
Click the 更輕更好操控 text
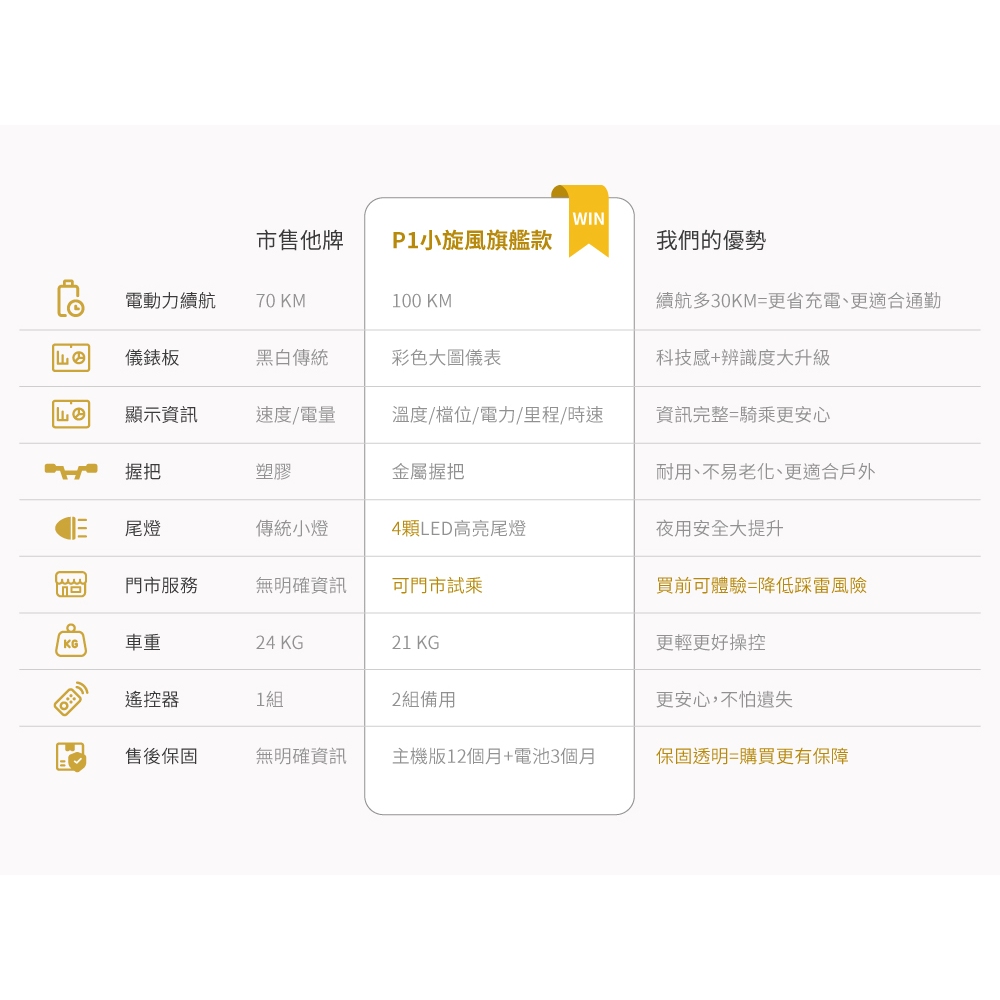710,642
